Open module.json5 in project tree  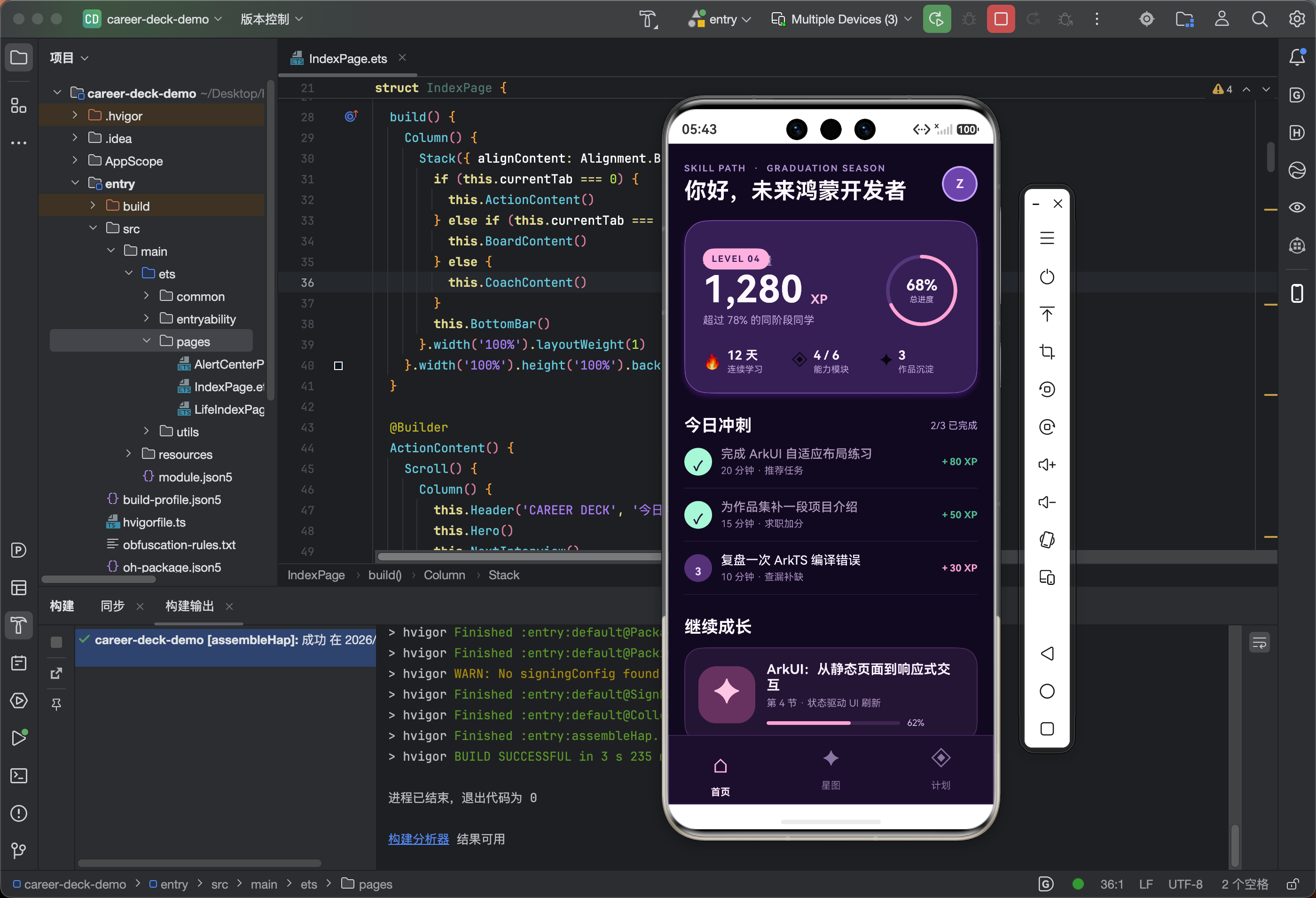[x=188, y=476]
